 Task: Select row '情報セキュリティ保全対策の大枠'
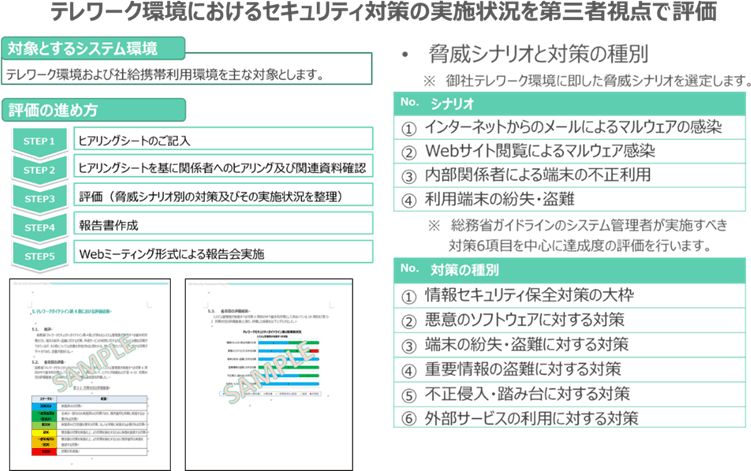pyautogui.click(x=569, y=296)
